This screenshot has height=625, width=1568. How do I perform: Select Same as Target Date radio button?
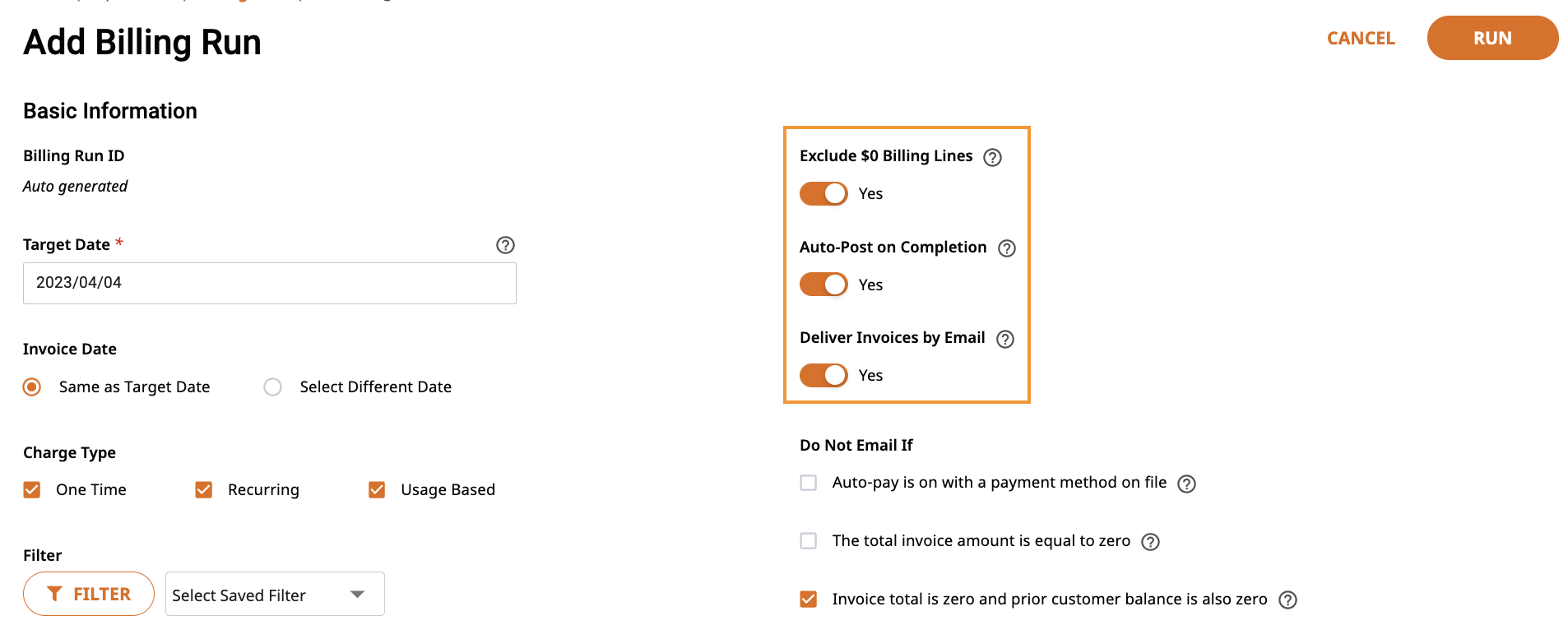[x=32, y=387]
